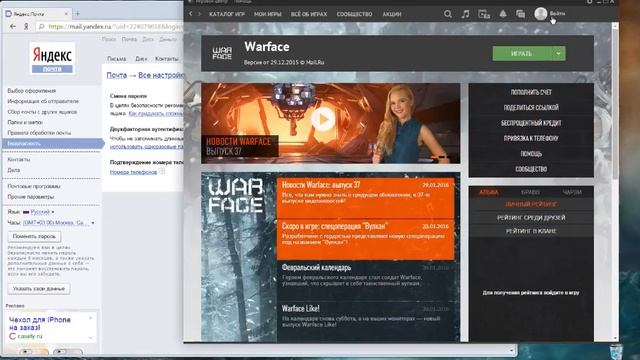Open a new browser tab

coord(78,13)
